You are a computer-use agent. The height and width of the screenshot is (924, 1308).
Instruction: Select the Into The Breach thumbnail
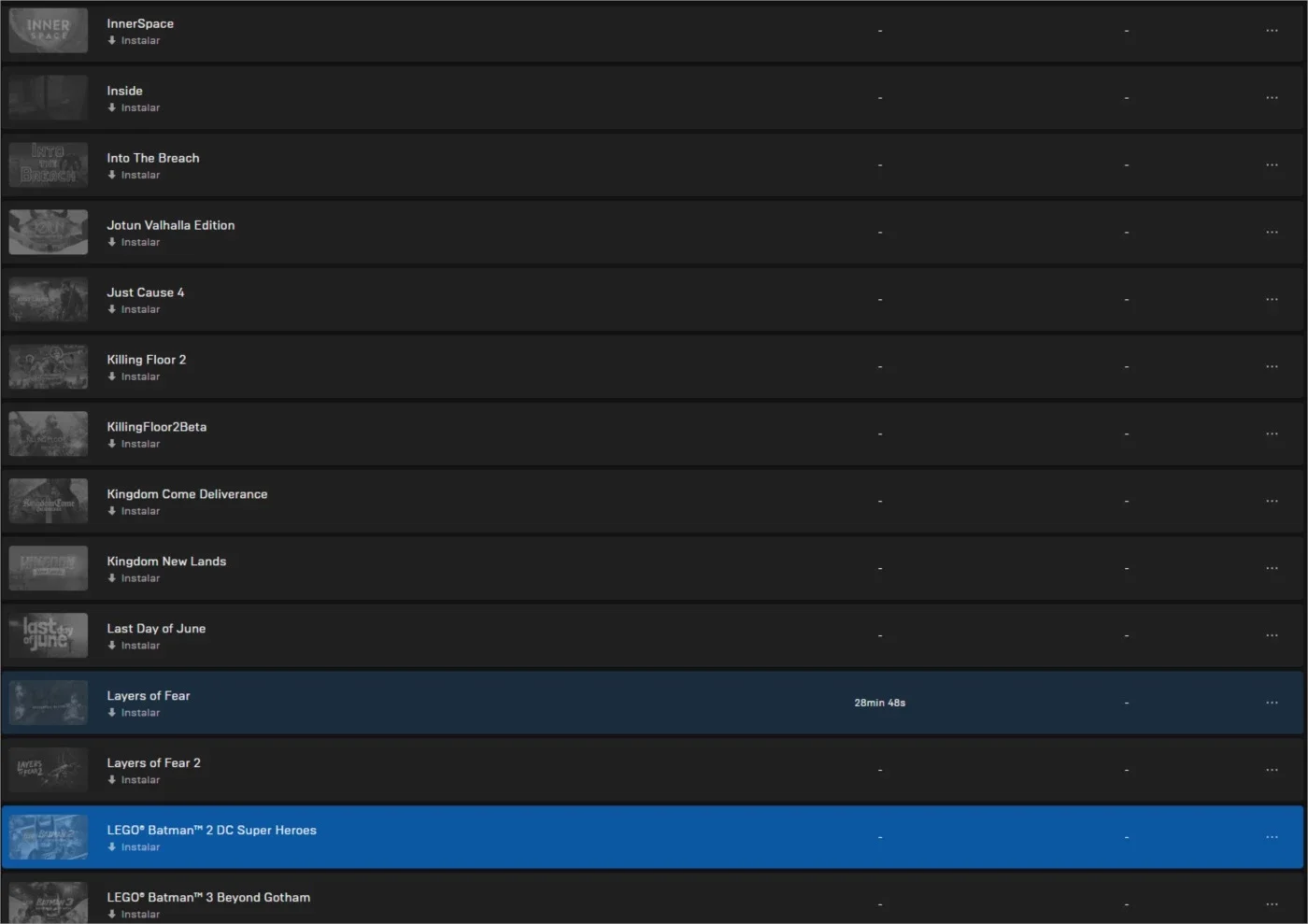[x=49, y=165]
